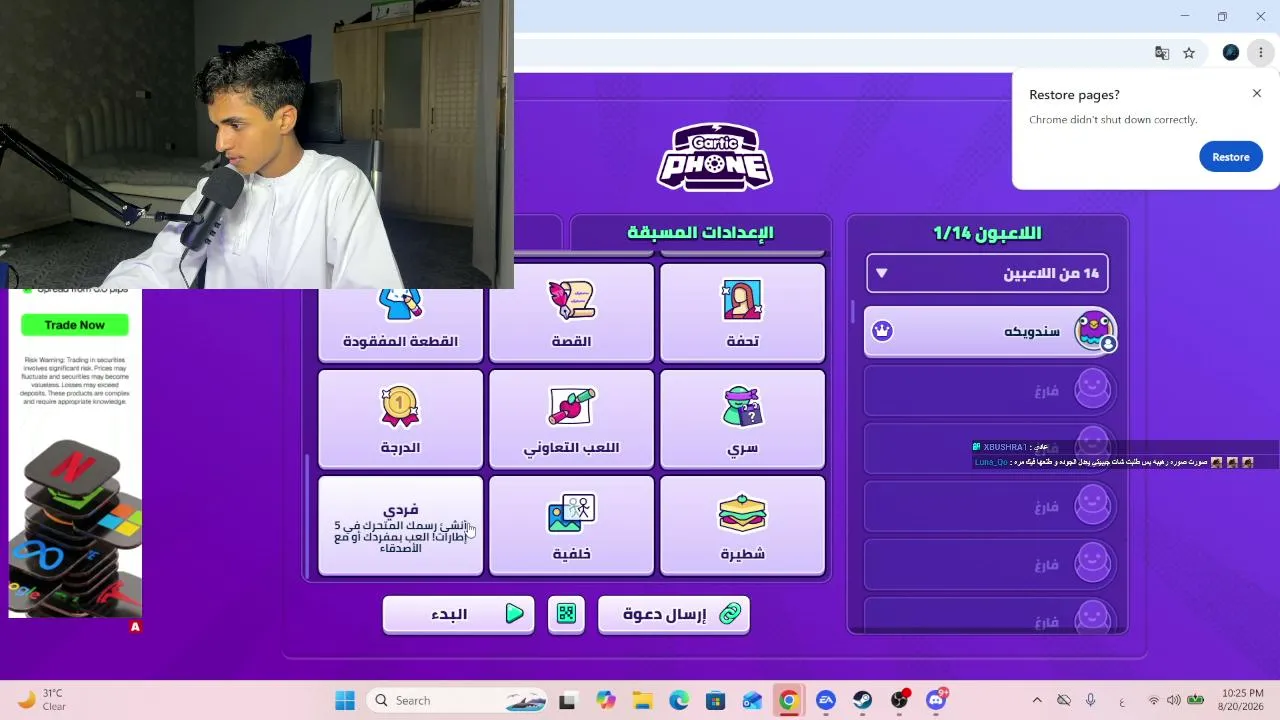Restore the closed Chrome pages
The height and width of the screenshot is (720, 1280).
(x=1231, y=157)
